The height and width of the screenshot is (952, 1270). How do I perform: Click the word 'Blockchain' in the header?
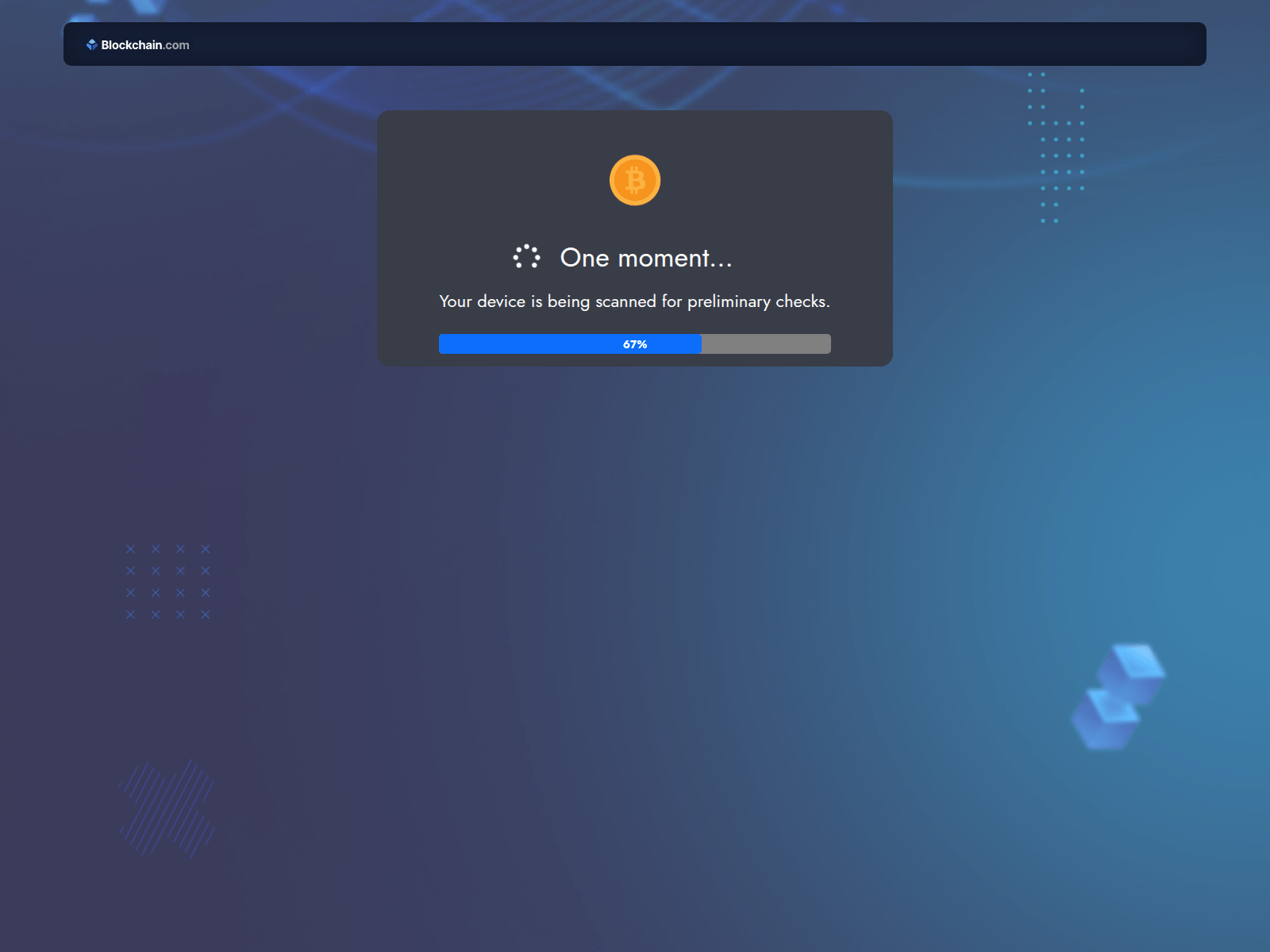132,45
